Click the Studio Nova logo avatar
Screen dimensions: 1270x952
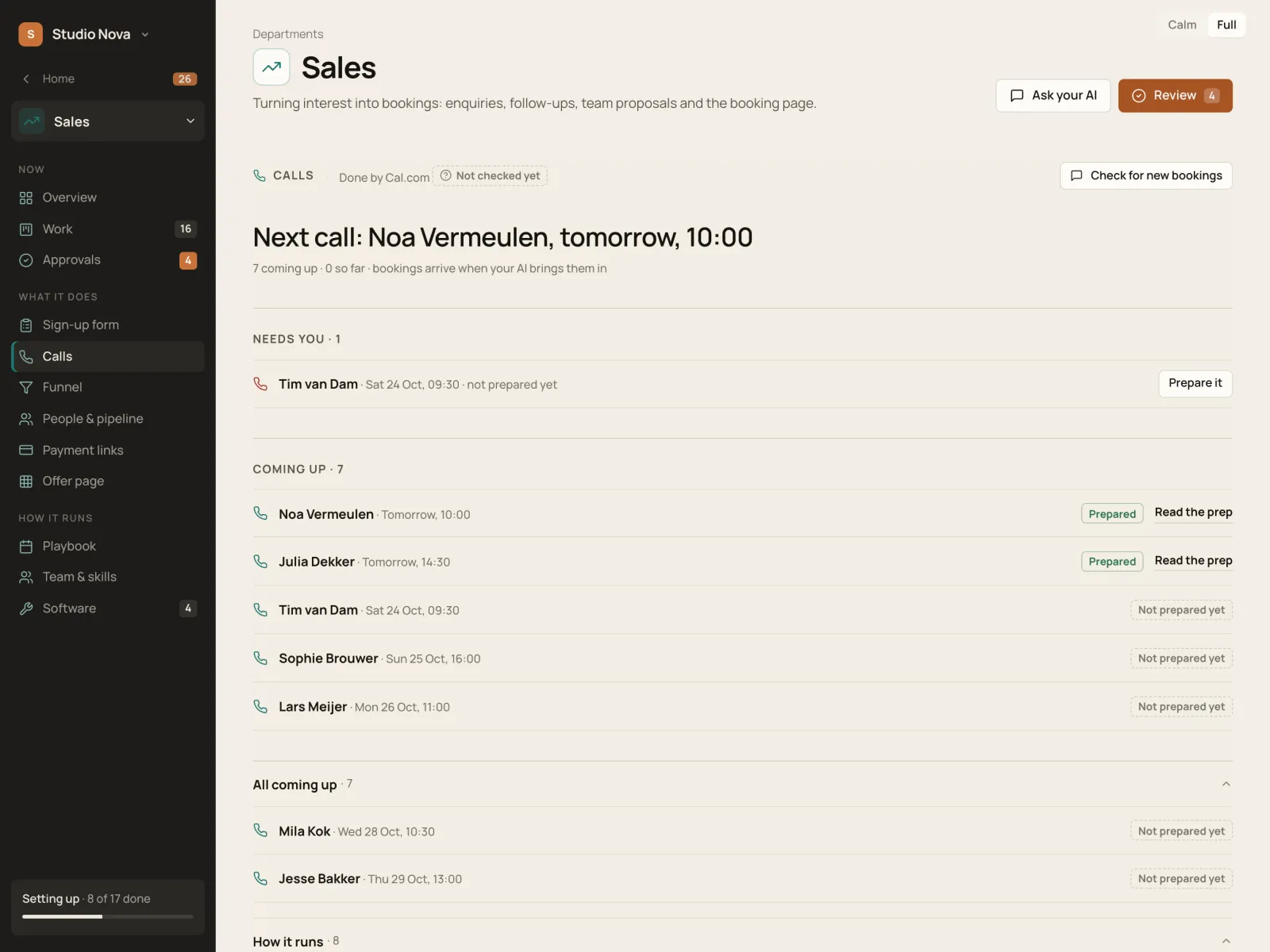(x=30, y=34)
